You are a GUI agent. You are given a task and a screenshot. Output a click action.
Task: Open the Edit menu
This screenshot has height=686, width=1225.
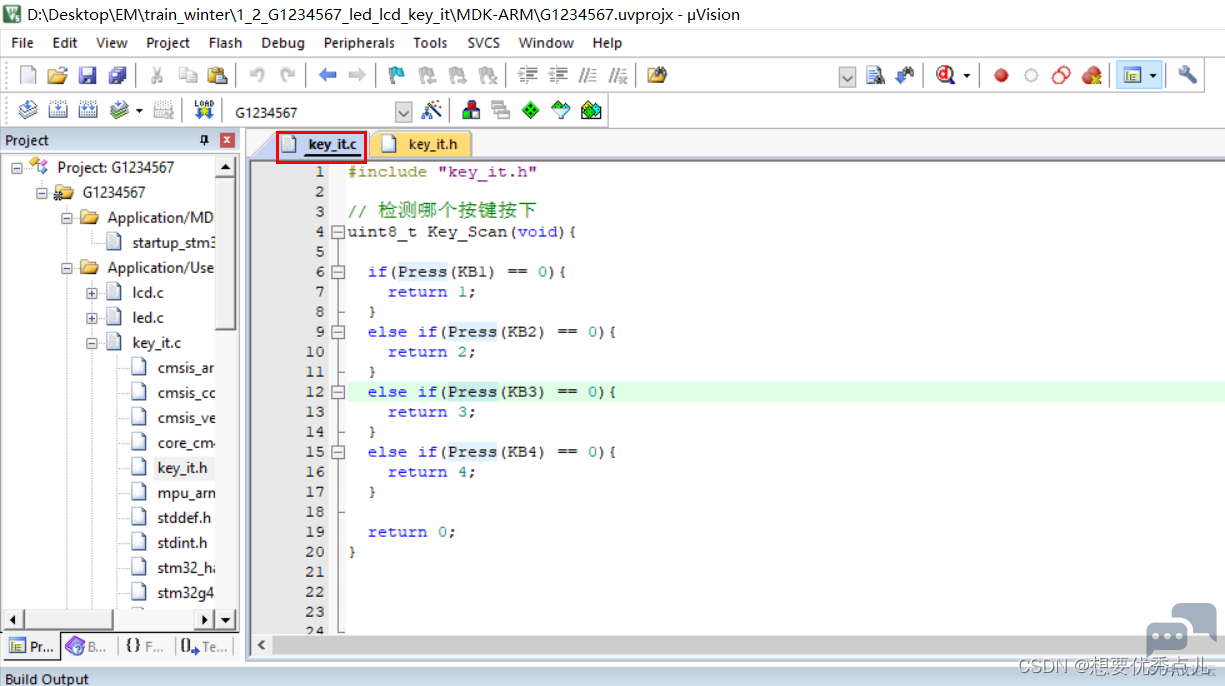tap(65, 43)
